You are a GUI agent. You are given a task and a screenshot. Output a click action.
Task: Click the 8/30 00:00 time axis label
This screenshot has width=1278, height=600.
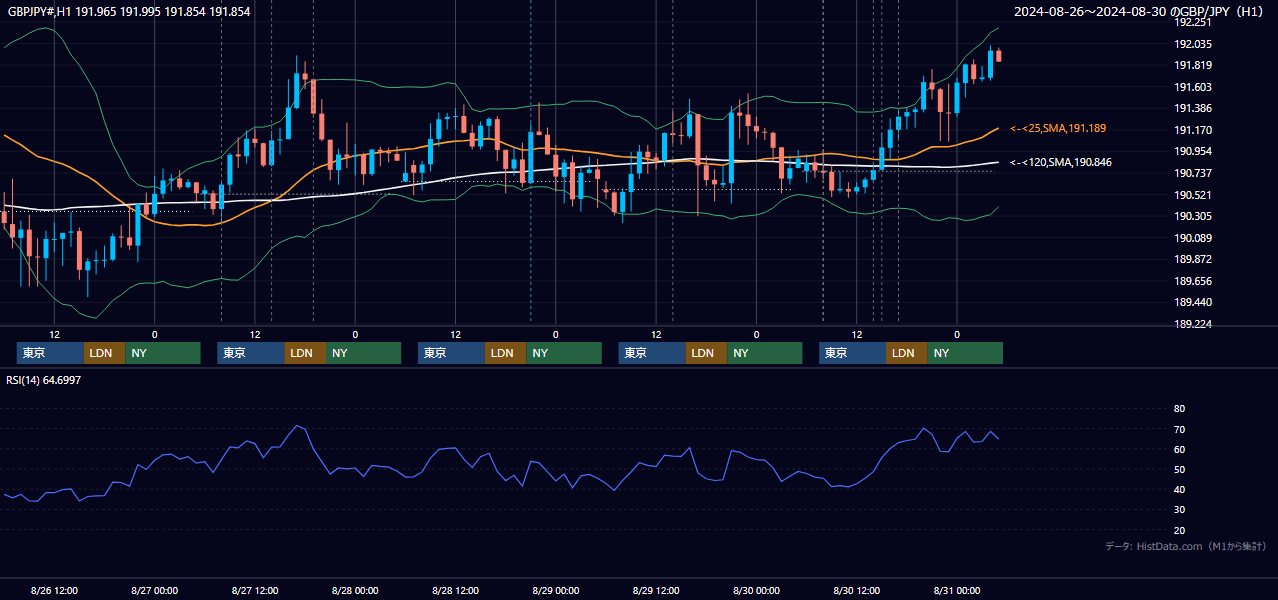pyautogui.click(x=756, y=590)
